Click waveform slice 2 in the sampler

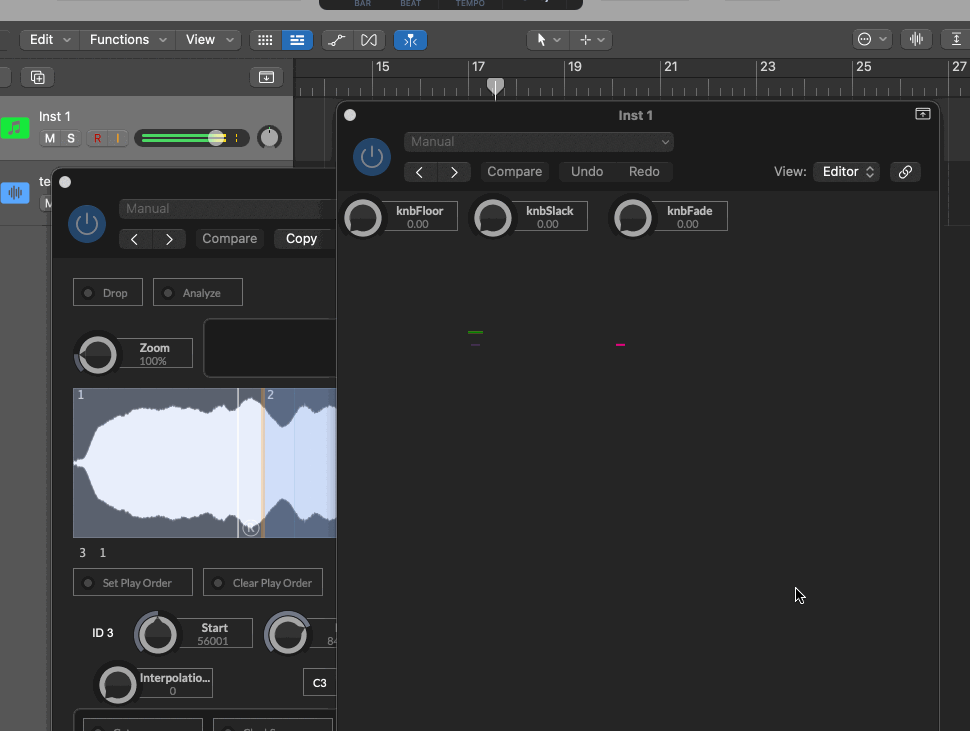coord(301,463)
